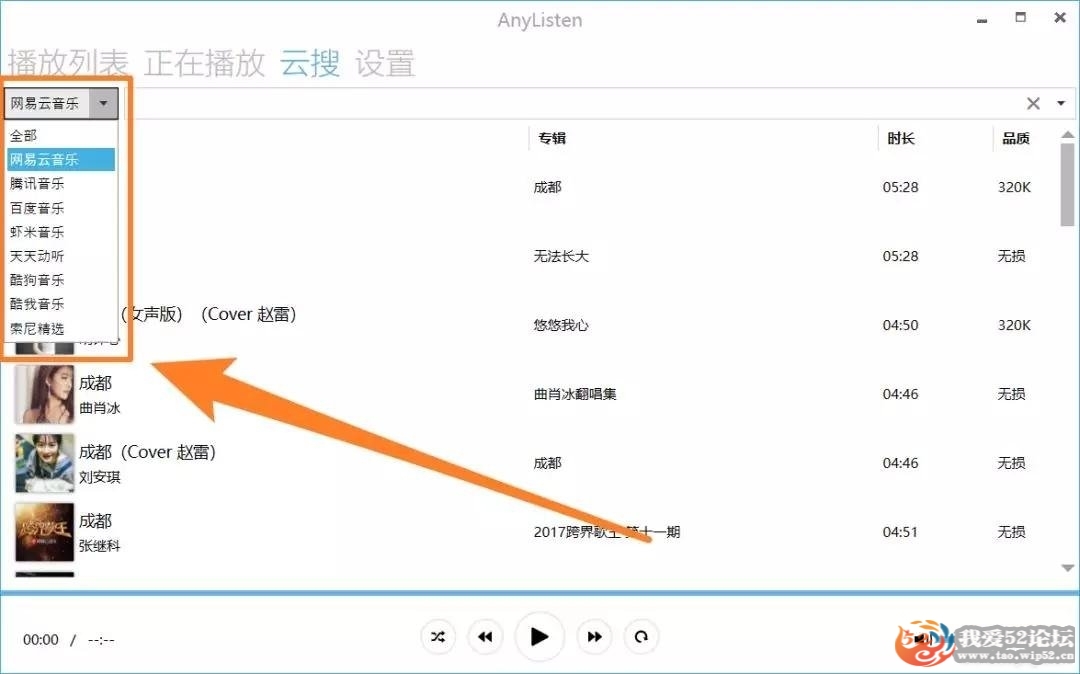The width and height of the screenshot is (1080, 674).
Task: Skip to the previous track
Action: click(x=485, y=637)
